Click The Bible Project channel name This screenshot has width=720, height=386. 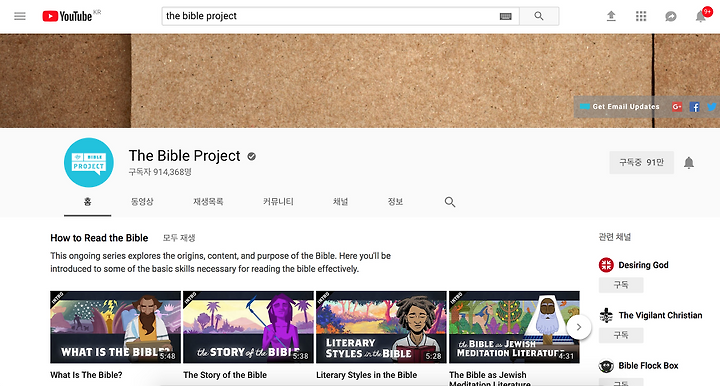click(184, 156)
